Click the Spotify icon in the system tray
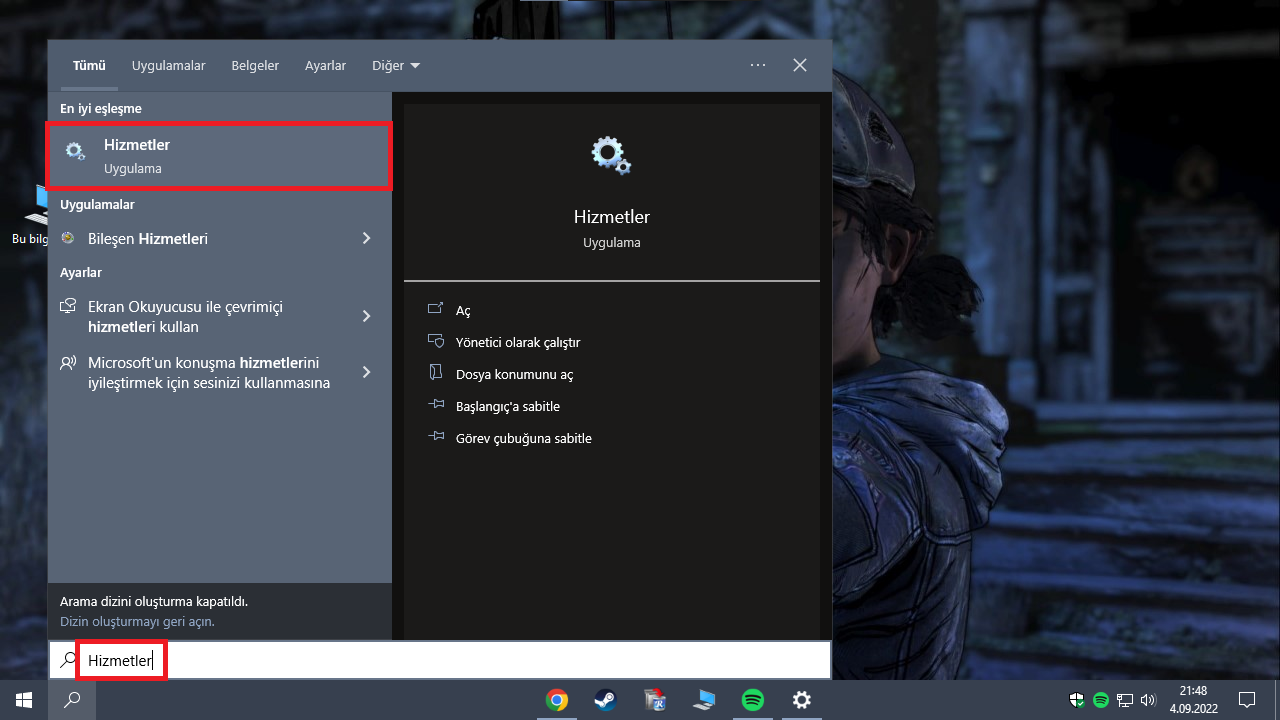 click(x=1101, y=700)
